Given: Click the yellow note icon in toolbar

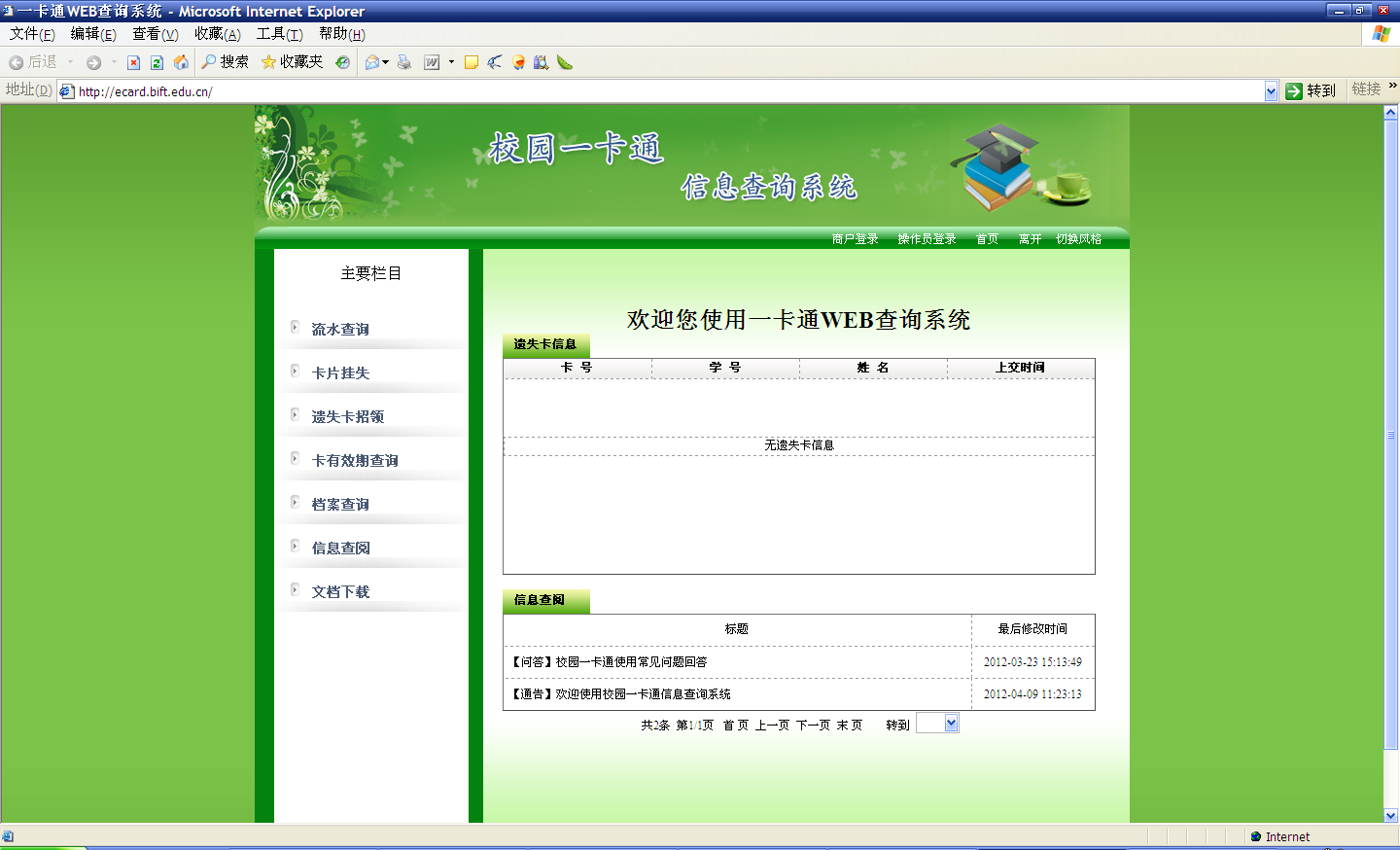Looking at the screenshot, I should point(472,62).
